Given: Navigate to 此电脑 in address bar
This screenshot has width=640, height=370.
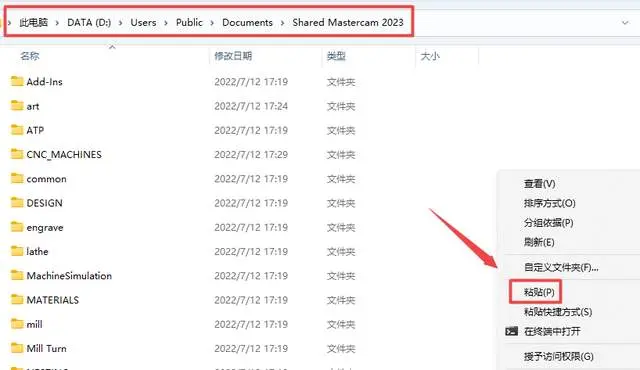Looking at the screenshot, I should (33, 22).
